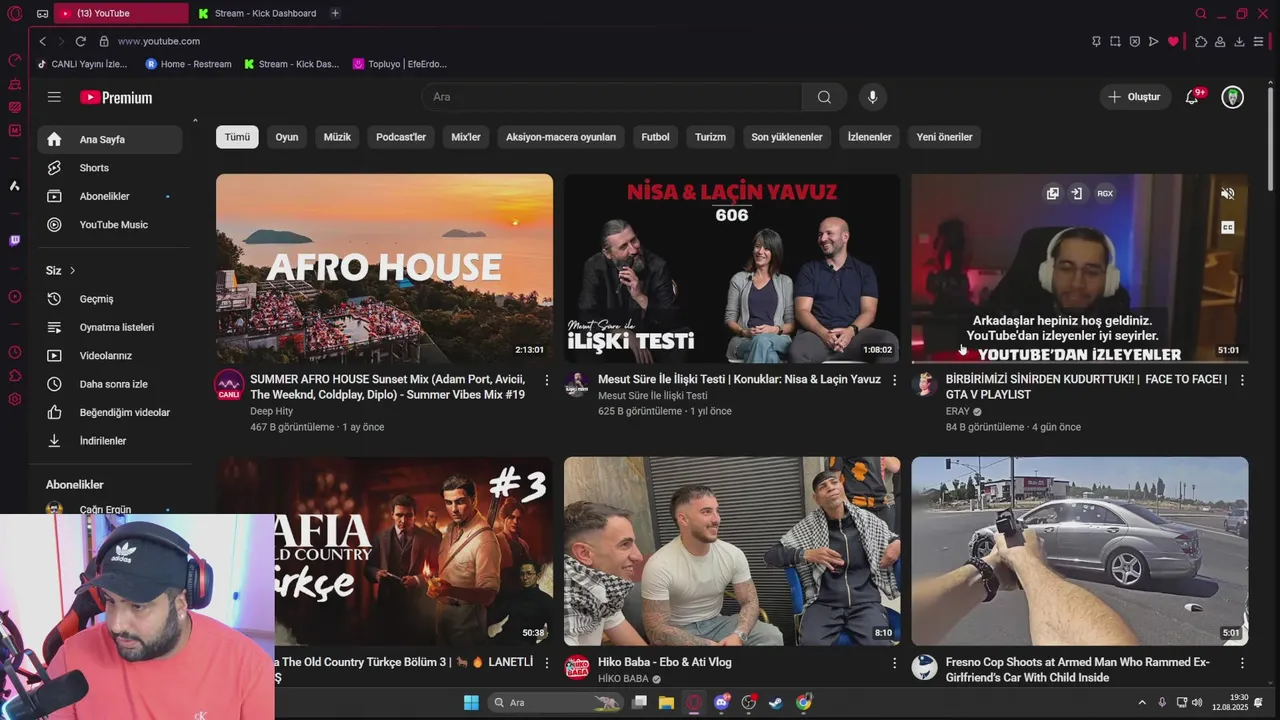This screenshot has width=1280, height=720.
Task: Click the search magnifier button
Action: click(x=824, y=97)
